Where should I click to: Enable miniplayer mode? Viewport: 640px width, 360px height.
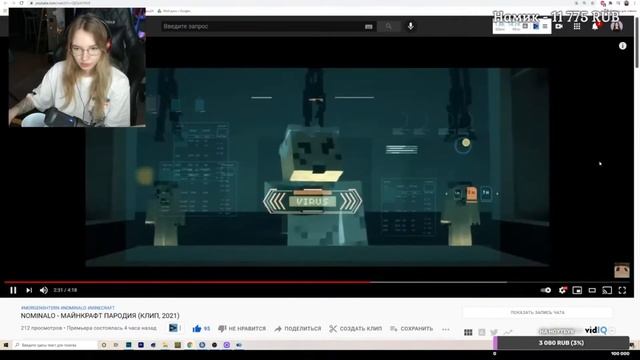(577, 290)
